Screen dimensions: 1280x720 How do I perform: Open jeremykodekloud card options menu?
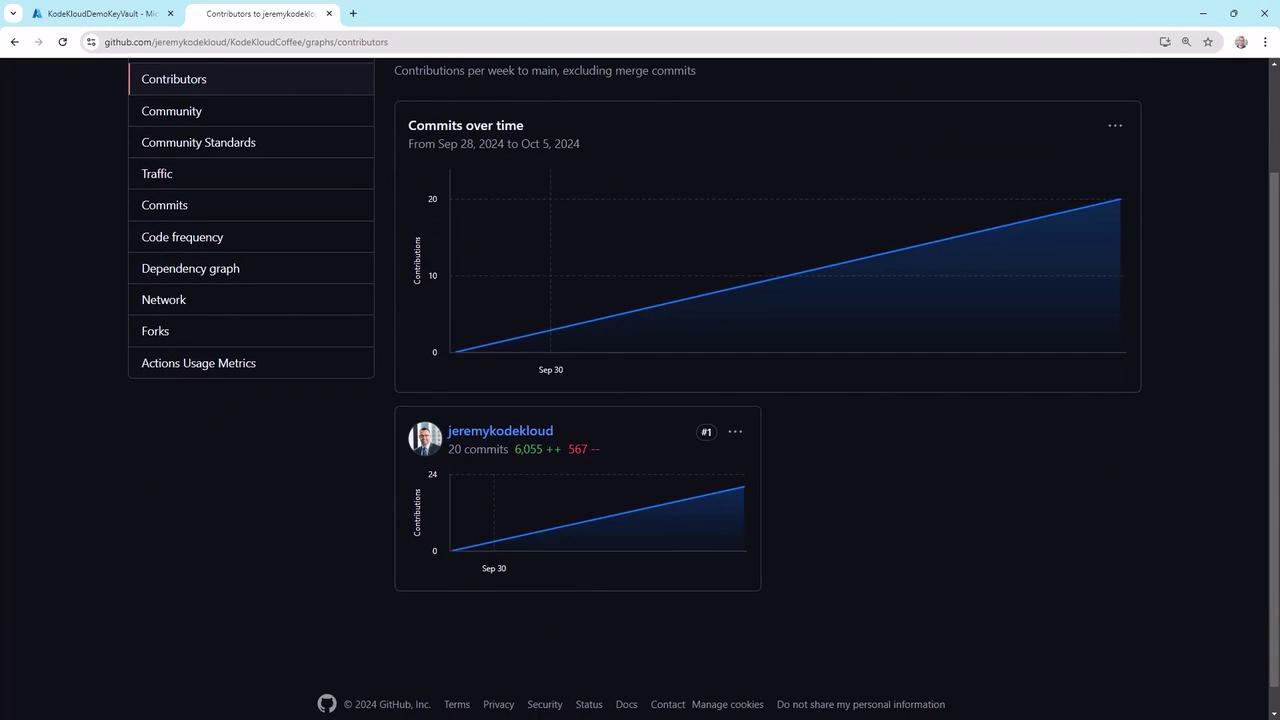[x=735, y=431]
